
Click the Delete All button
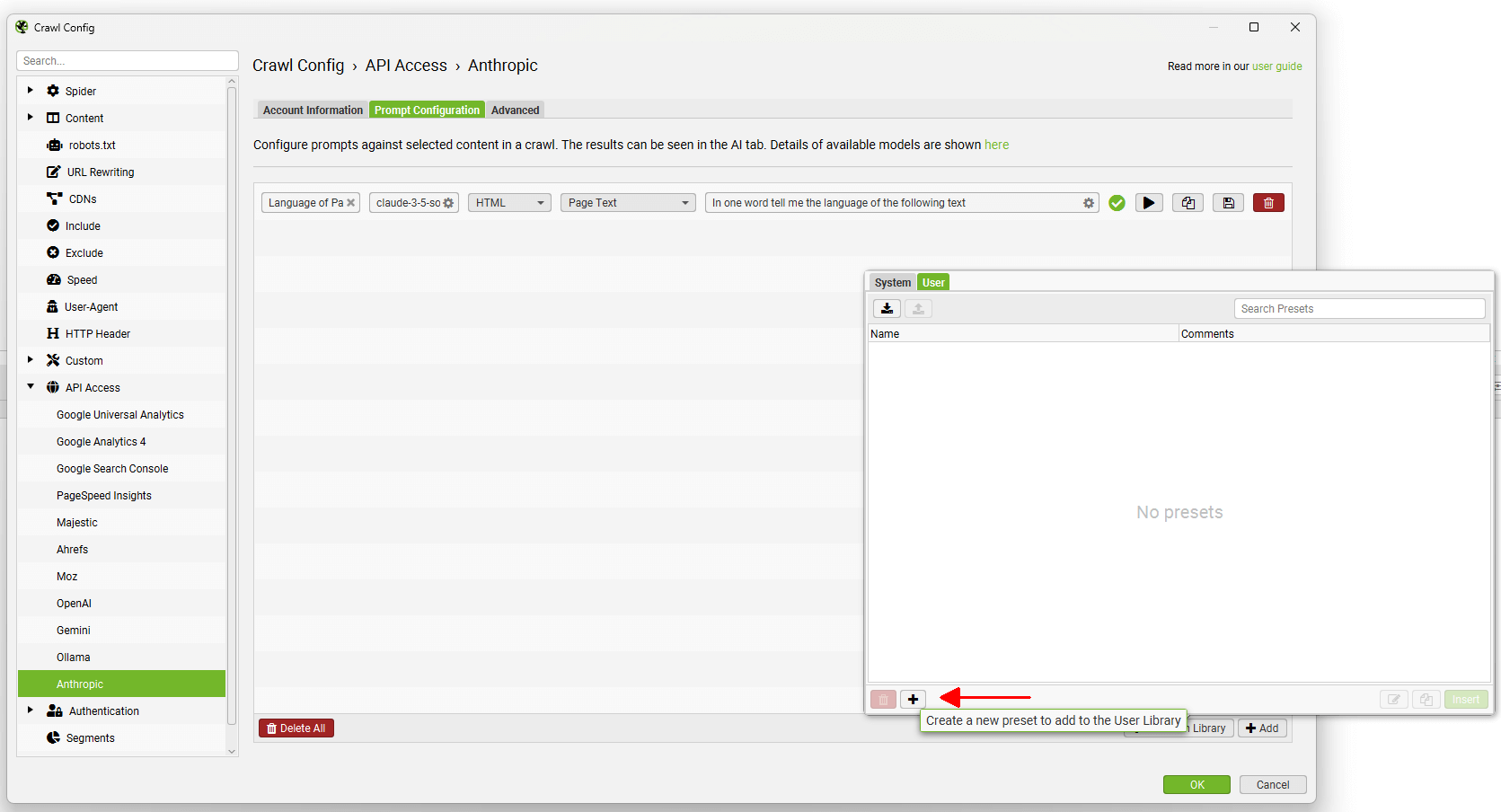[296, 728]
